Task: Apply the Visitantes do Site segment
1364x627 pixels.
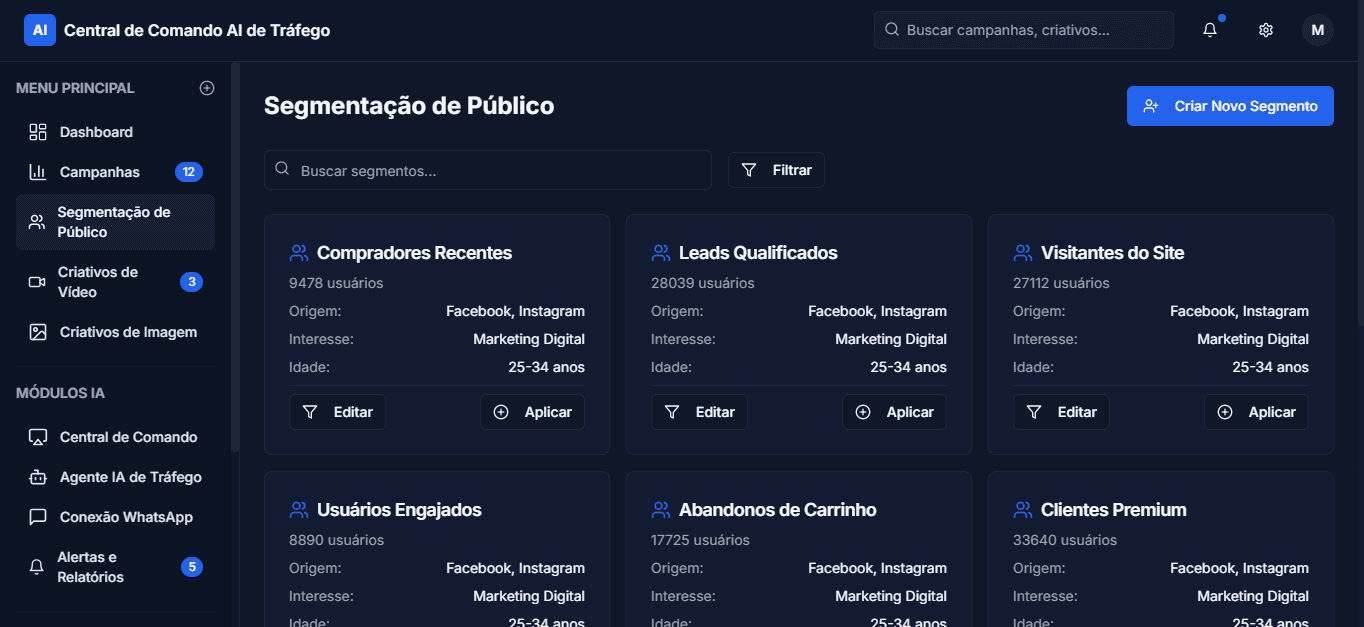Action: 1256,412
